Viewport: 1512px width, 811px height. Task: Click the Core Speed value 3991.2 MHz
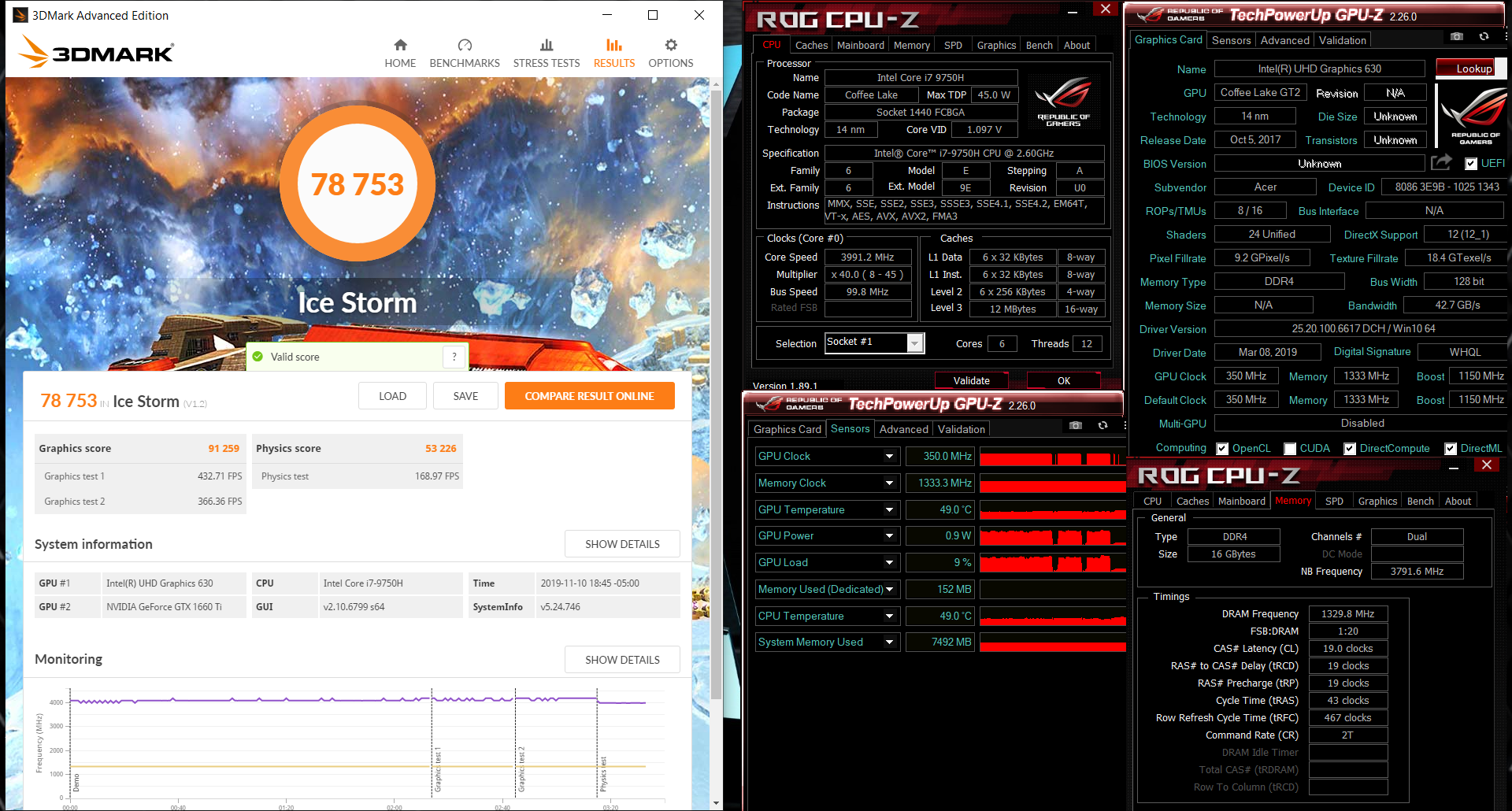coord(867,257)
